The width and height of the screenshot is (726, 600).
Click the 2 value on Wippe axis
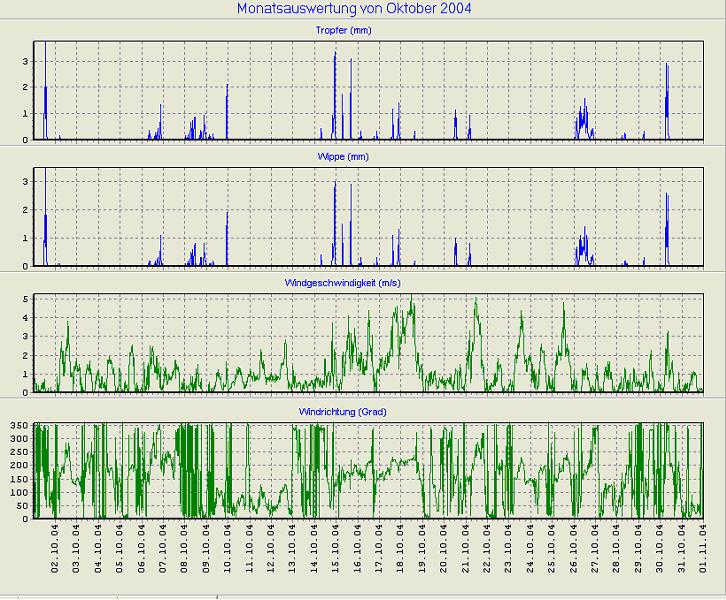[25, 211]
